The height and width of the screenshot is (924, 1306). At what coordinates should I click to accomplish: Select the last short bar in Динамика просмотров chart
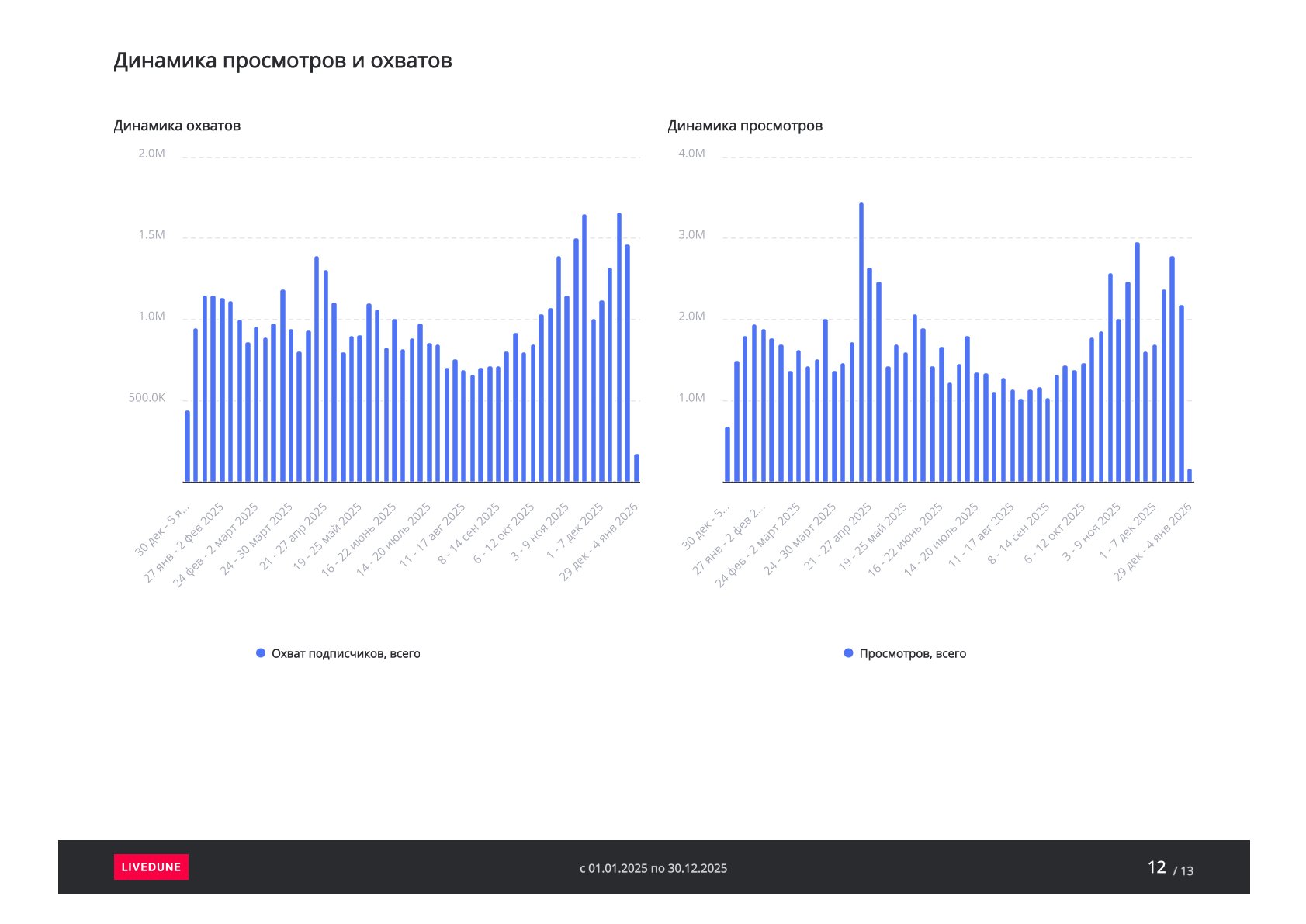[1189, 475]
